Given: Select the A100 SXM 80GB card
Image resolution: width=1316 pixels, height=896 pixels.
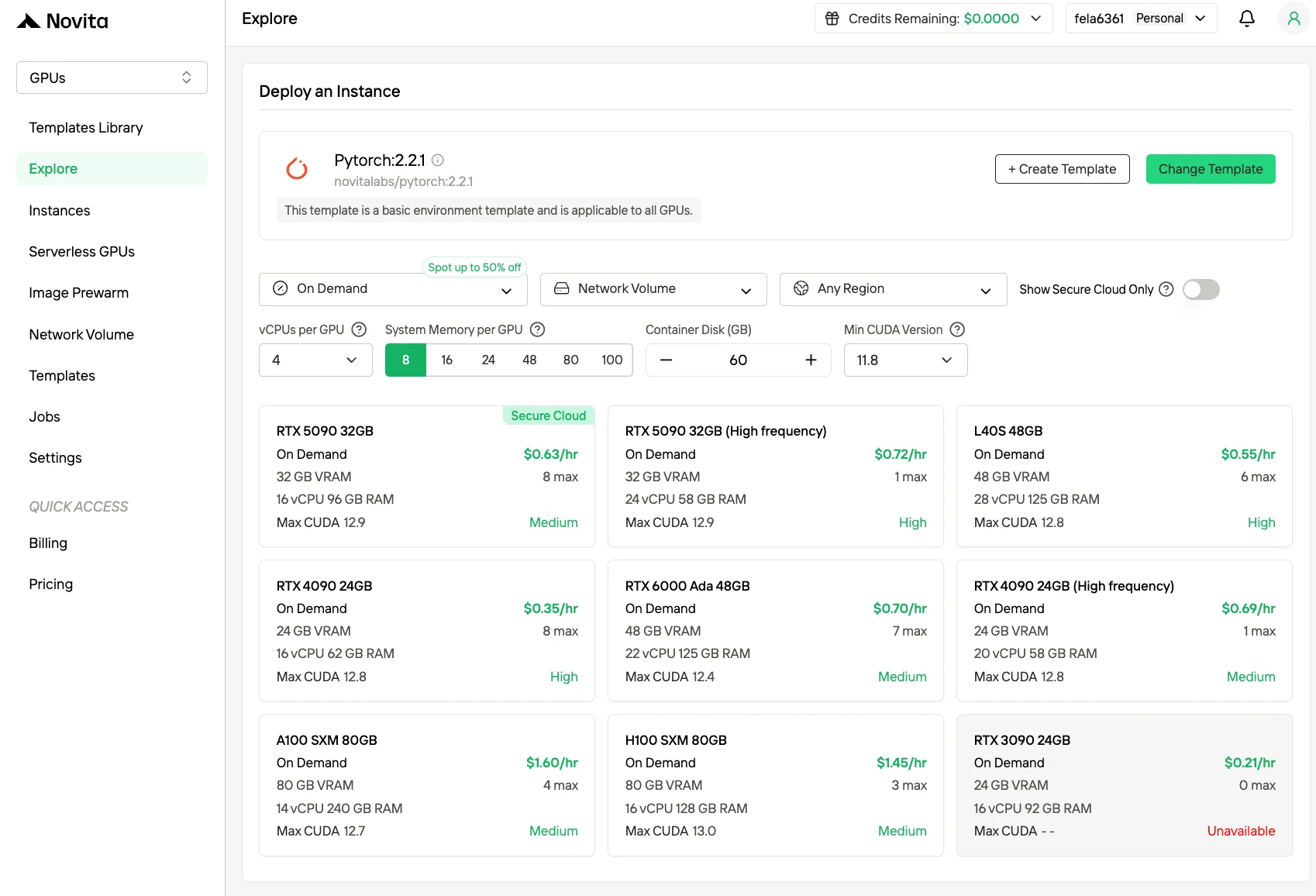Looking at the screenshot, I should (x=427, y=785).
